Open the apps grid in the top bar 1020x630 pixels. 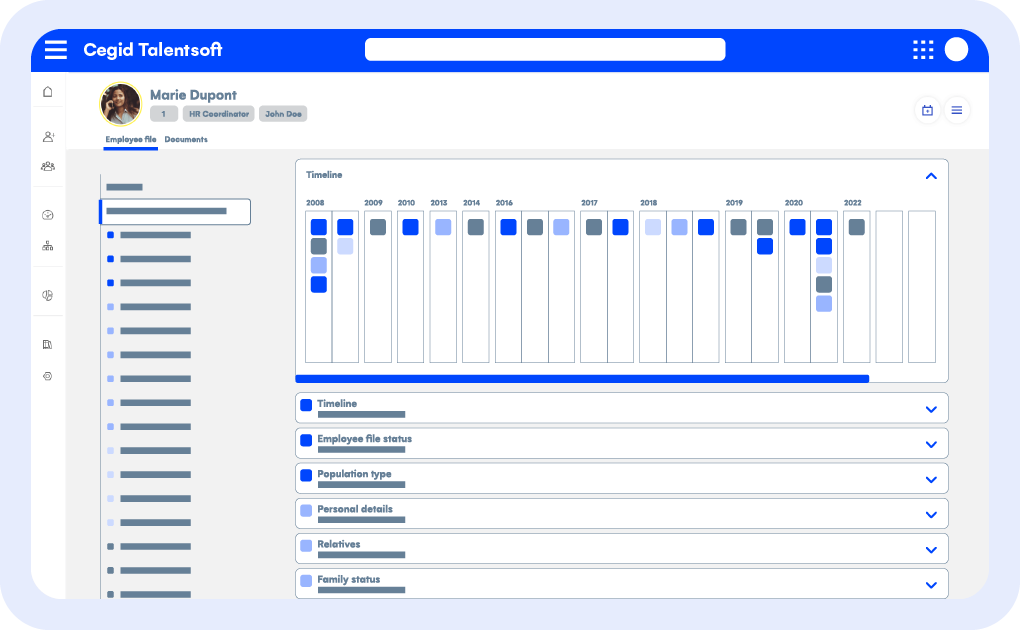click(922, 49)
